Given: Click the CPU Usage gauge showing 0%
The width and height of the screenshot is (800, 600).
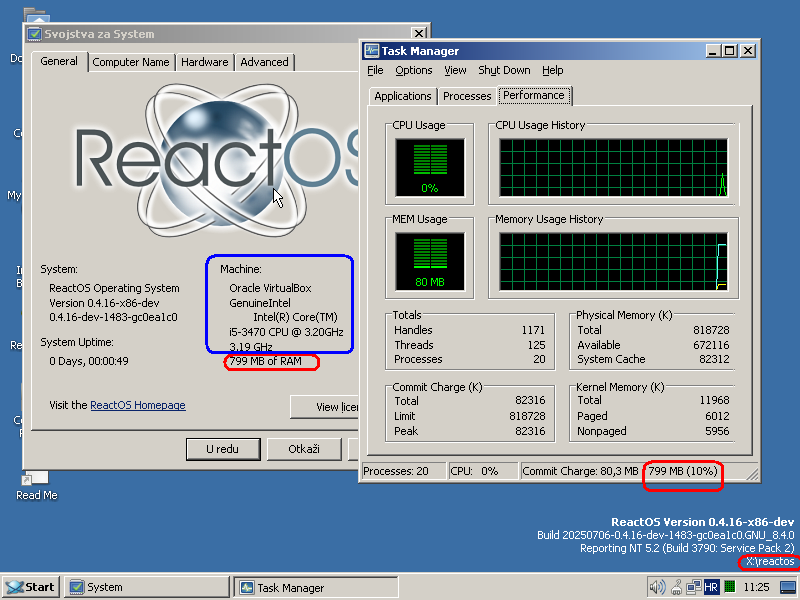Looking at the screenshot, I should [430, 167].
